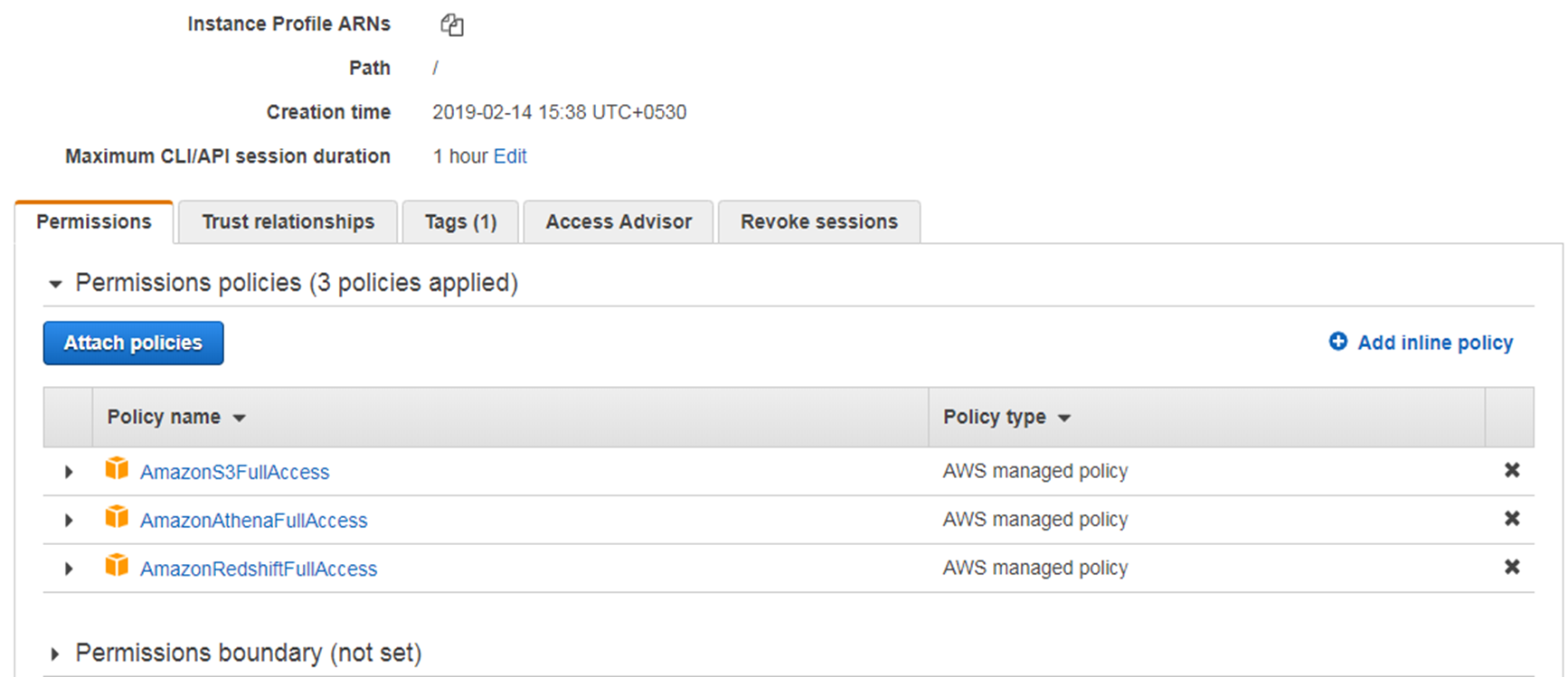The image size is (1568, 677).
Task: Click the copy icon next to Instance Profile ARNs
Action: 452,25
